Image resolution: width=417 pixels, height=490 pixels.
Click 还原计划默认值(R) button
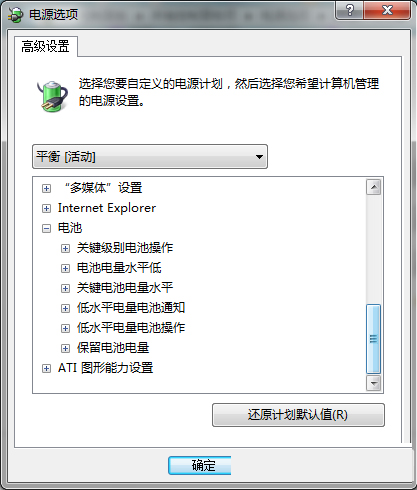tap(298, 415)
